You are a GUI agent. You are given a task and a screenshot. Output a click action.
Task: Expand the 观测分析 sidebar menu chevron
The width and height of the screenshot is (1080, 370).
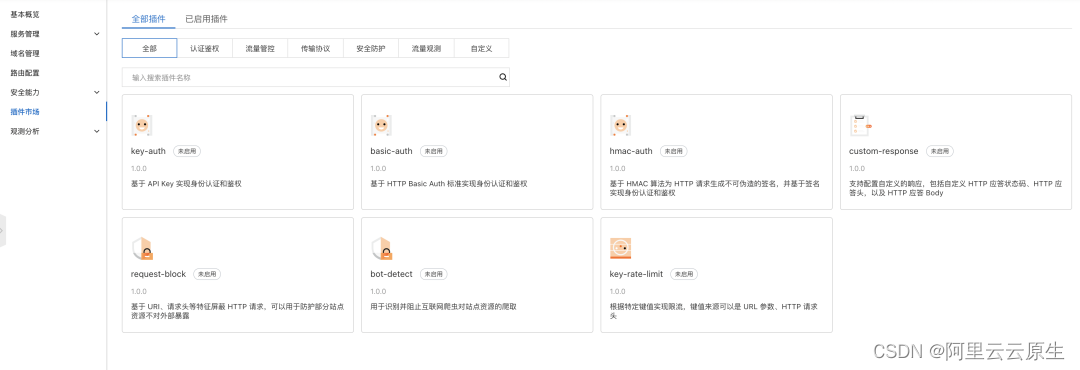point(97,131)
